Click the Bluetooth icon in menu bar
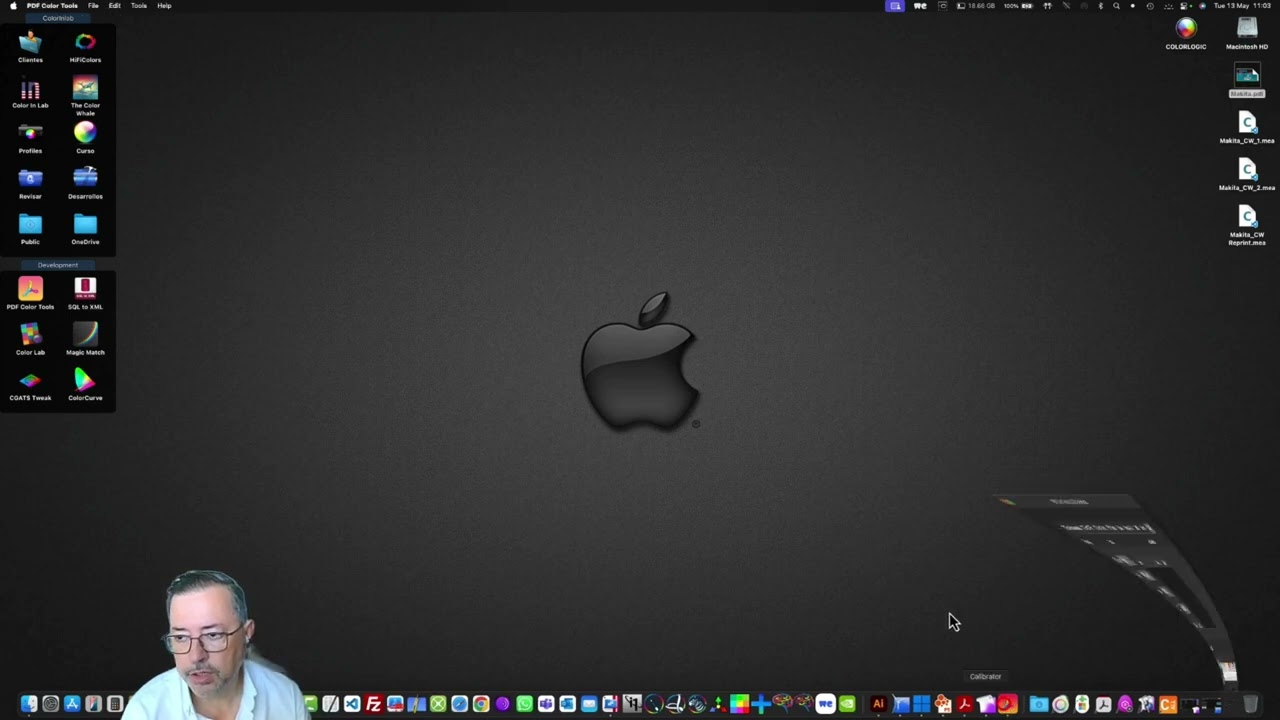This screenshot has width=1280, height=720. pos(1100,6)
